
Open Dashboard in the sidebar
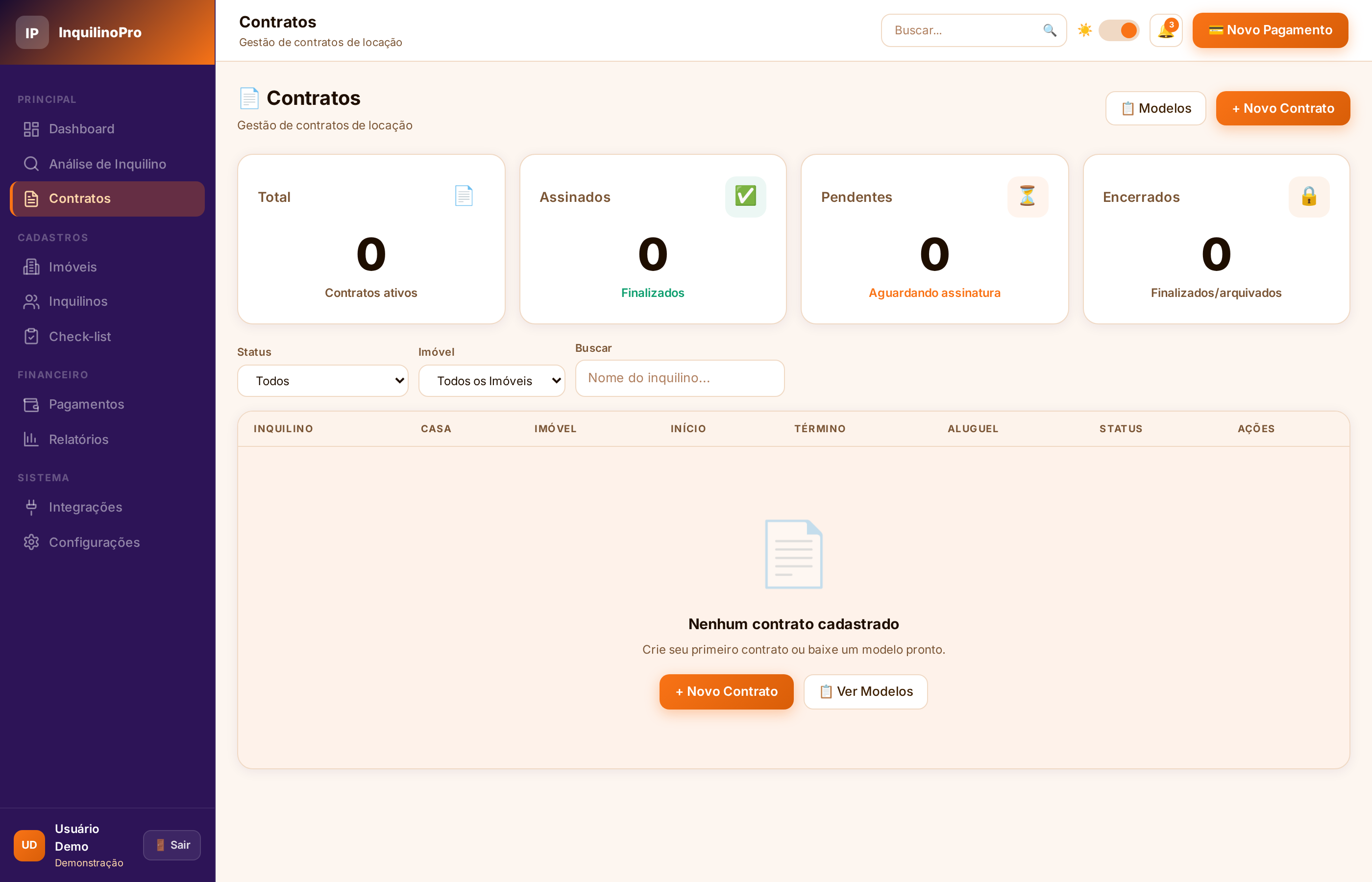[x=81, y=129]
